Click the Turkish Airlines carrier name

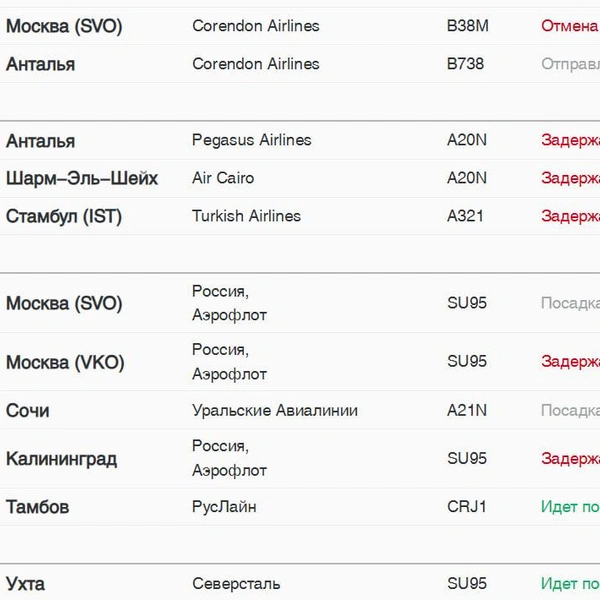coord(246,216)
